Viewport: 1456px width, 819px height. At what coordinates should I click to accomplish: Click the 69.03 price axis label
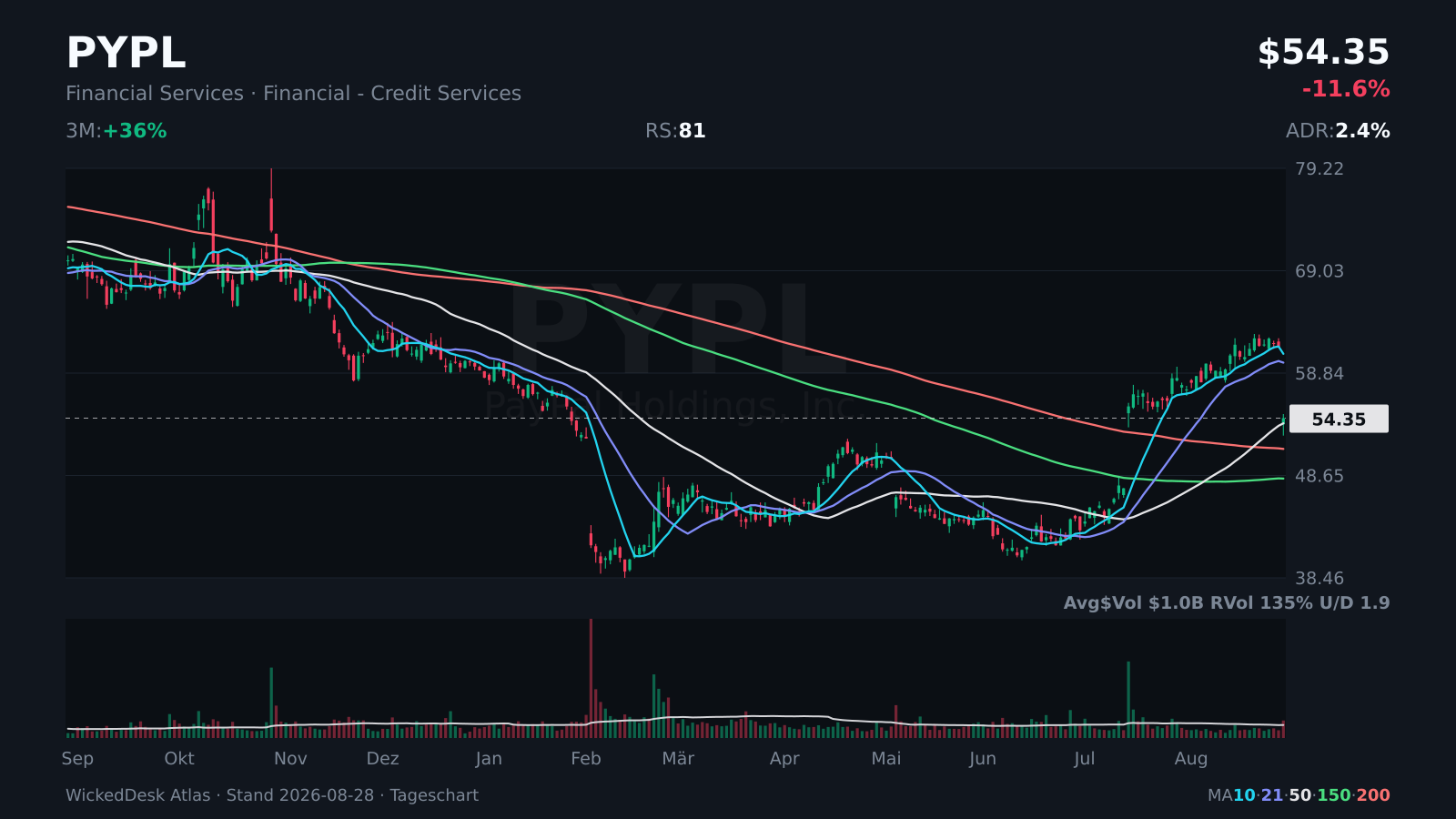pos(1319,271)
